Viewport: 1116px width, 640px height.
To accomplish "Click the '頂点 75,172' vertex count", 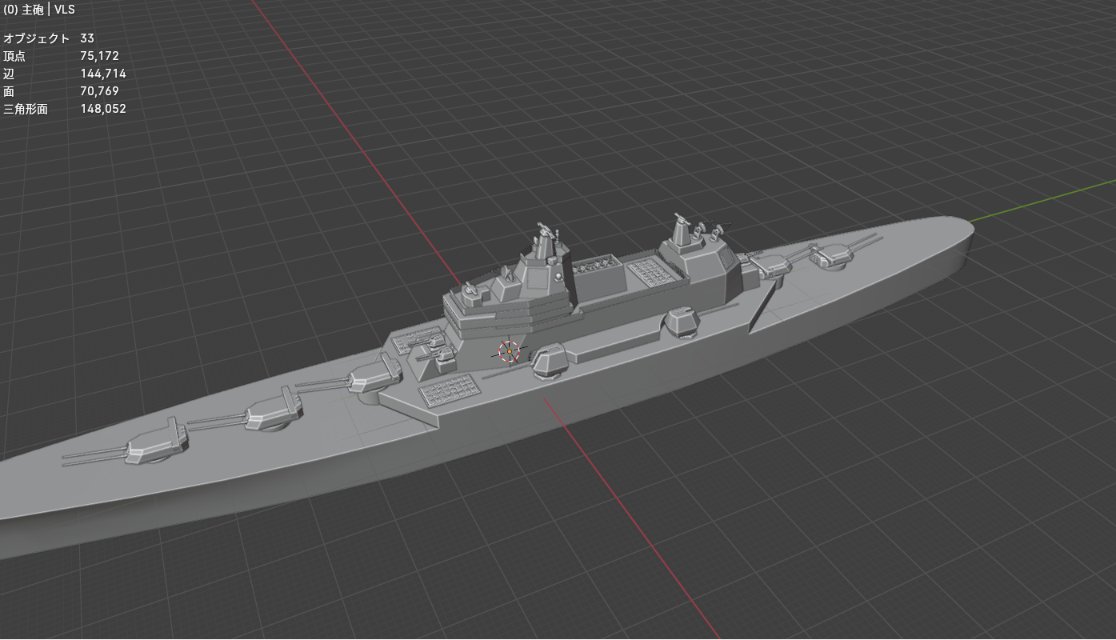I will (x=61, y=56).
